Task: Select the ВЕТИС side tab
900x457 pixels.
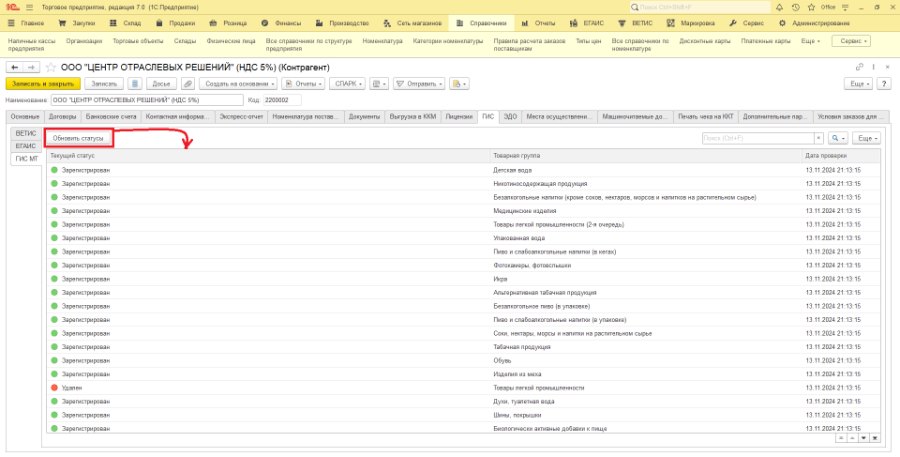Action: (x=26, y=133)
